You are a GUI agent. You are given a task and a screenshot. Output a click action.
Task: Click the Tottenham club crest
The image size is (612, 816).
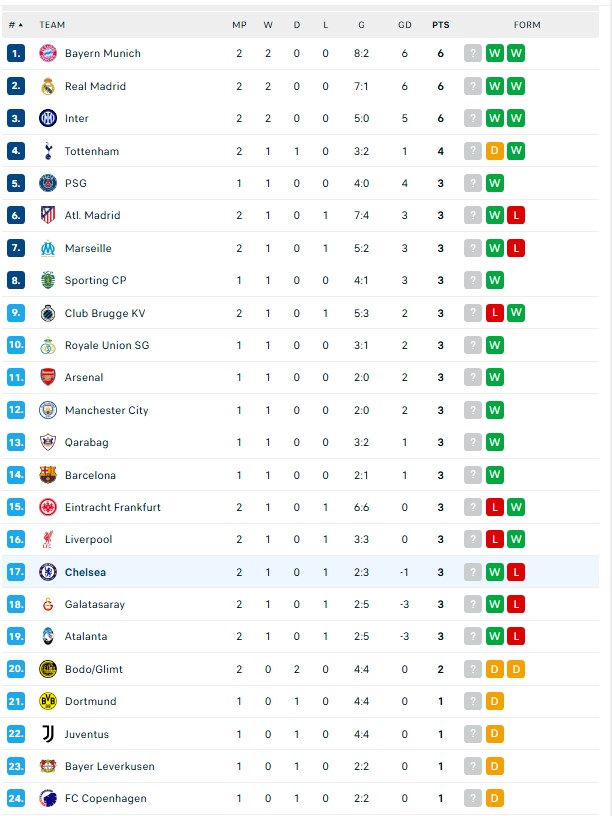tap(47, 151)
